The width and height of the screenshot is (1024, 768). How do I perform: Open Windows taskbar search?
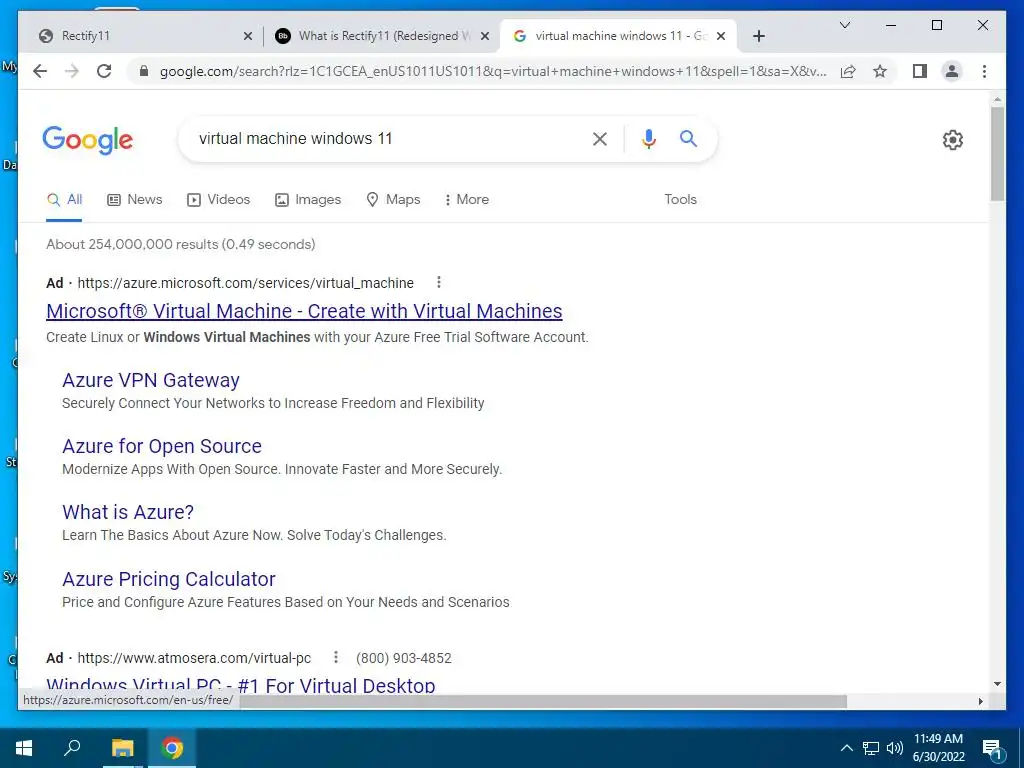[72, 748]
